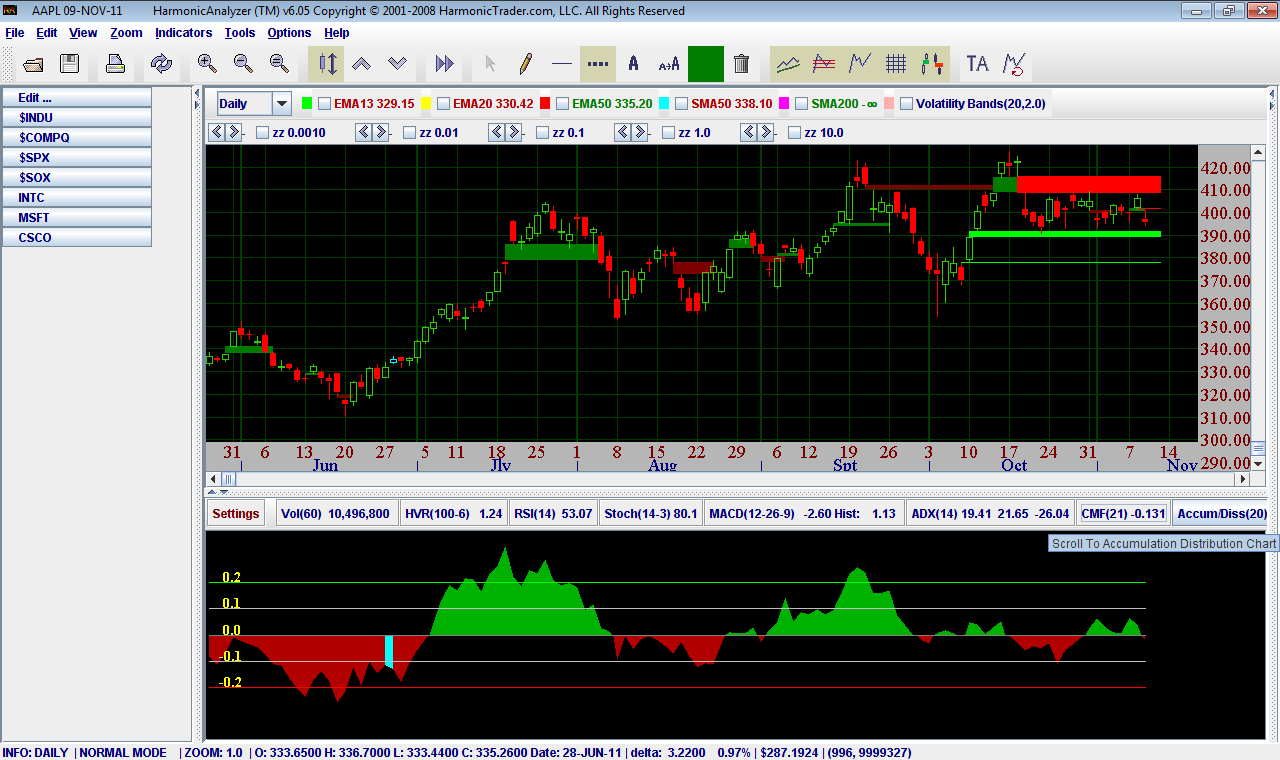Viewport: 1280px width, 760px height.
Task: Click the refresh arrows icon
Action: [161, 64]
